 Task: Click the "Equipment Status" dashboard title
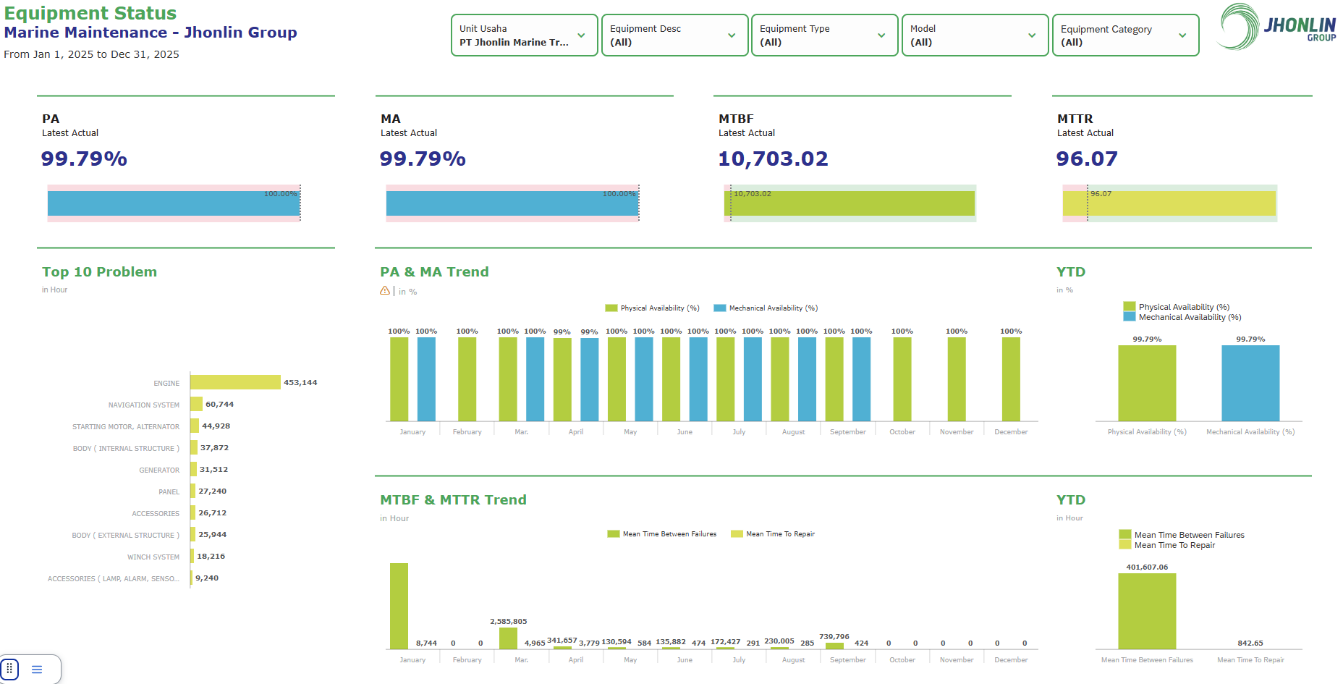[x=90, y=14]
